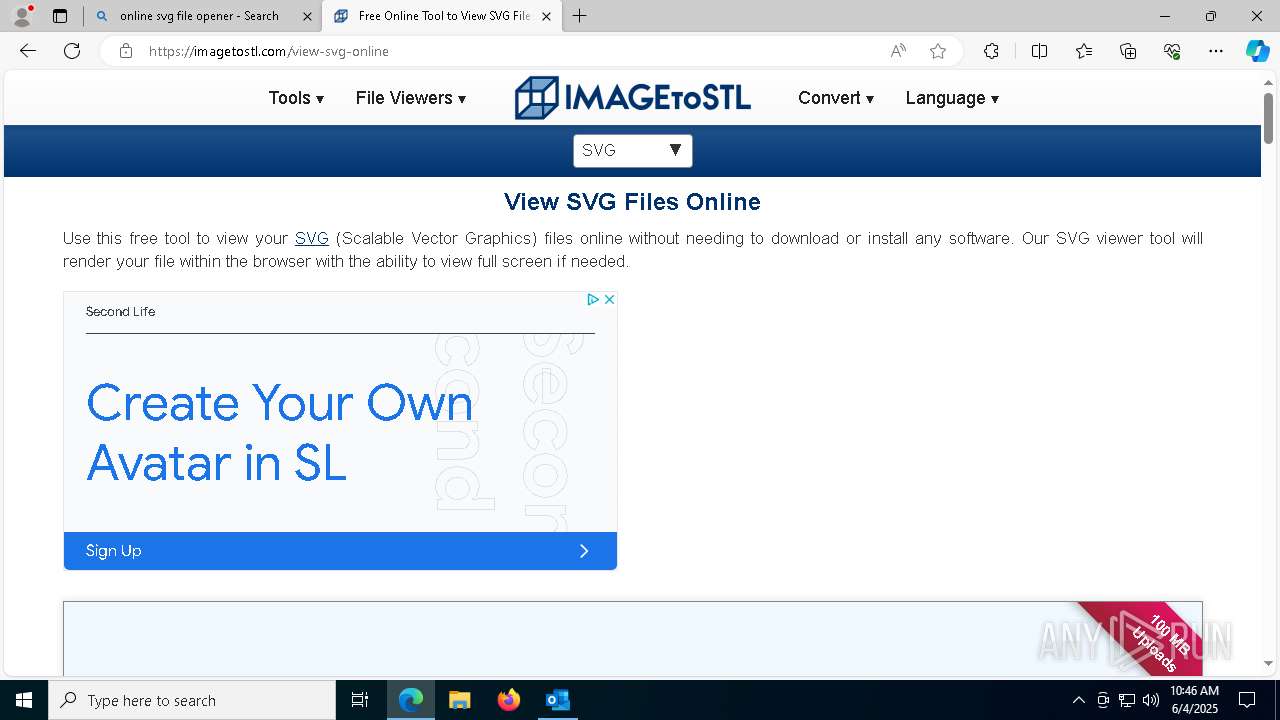
Task: Click View SVG Files Online heading
Action: 632,202
